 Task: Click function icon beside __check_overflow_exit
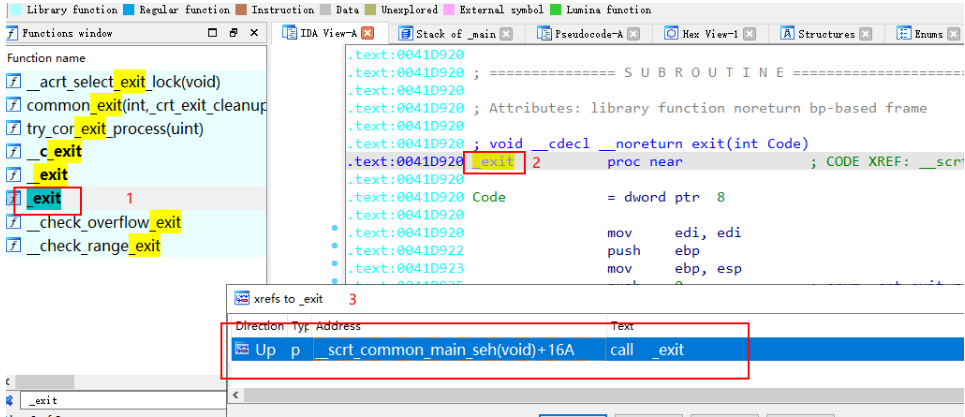[x=13, y=222]
